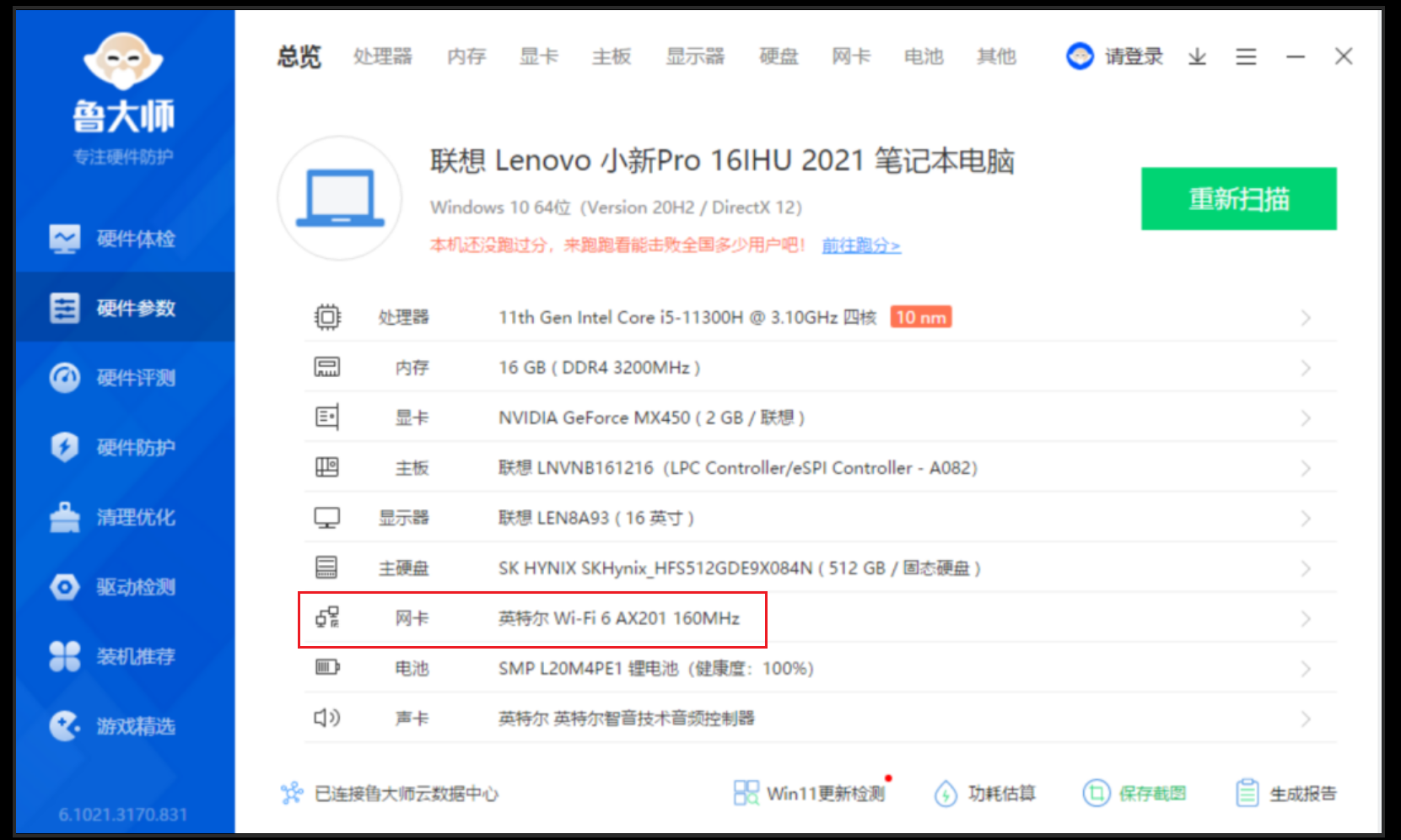Open 驱动检测 driver detection
Screen dimensions: 1401x840
pos(125,587)
